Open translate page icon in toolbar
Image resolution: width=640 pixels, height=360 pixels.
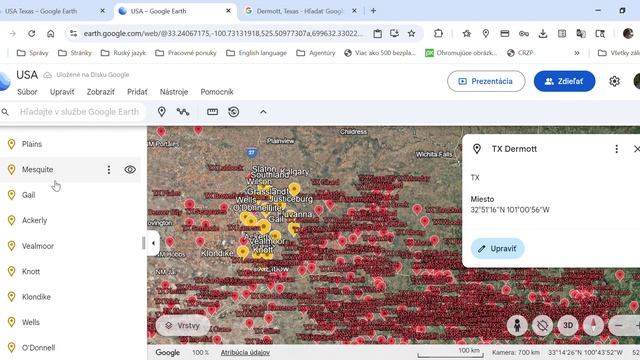(x=581, y=33)
